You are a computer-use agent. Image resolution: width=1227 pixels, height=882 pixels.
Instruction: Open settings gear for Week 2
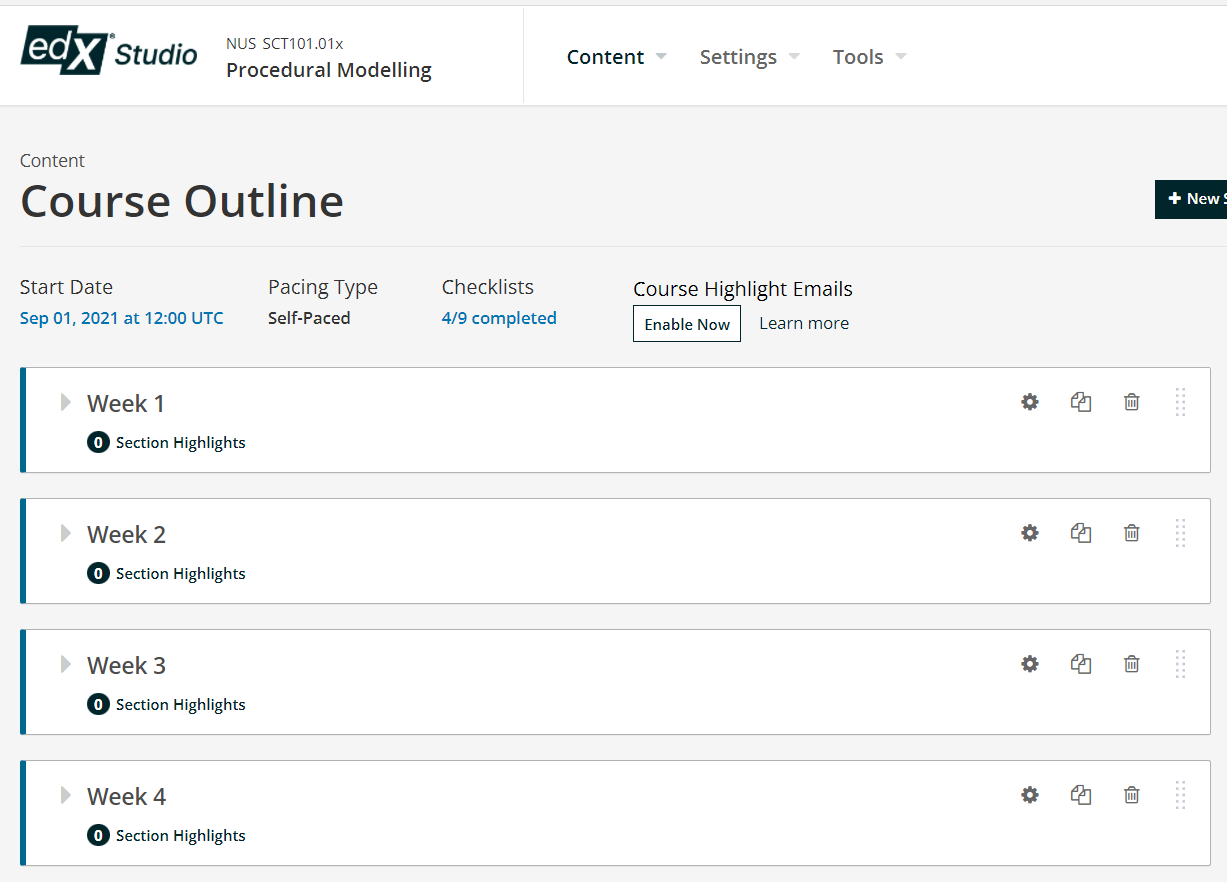click(1030, 533)
